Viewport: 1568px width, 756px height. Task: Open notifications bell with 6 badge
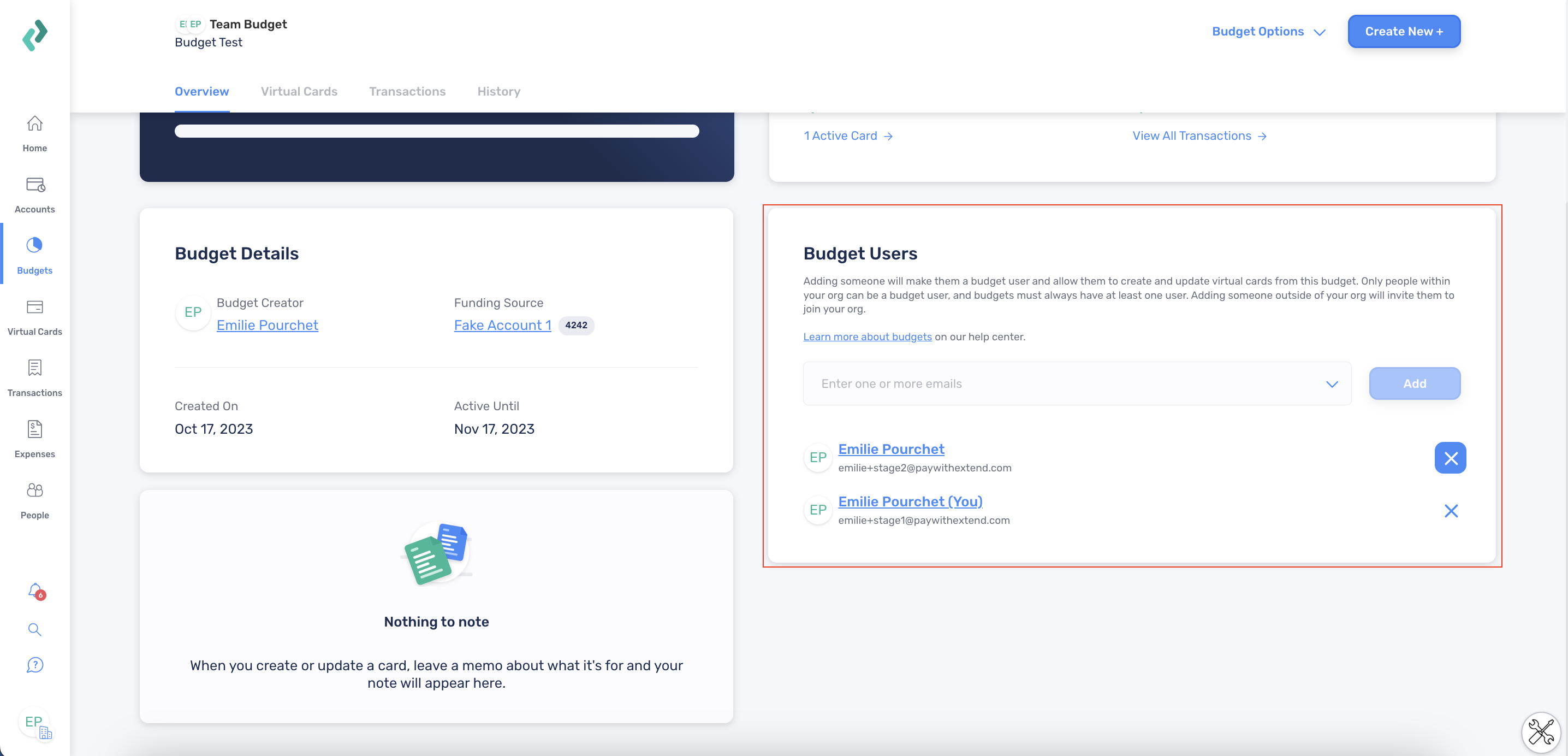[36, 591]
